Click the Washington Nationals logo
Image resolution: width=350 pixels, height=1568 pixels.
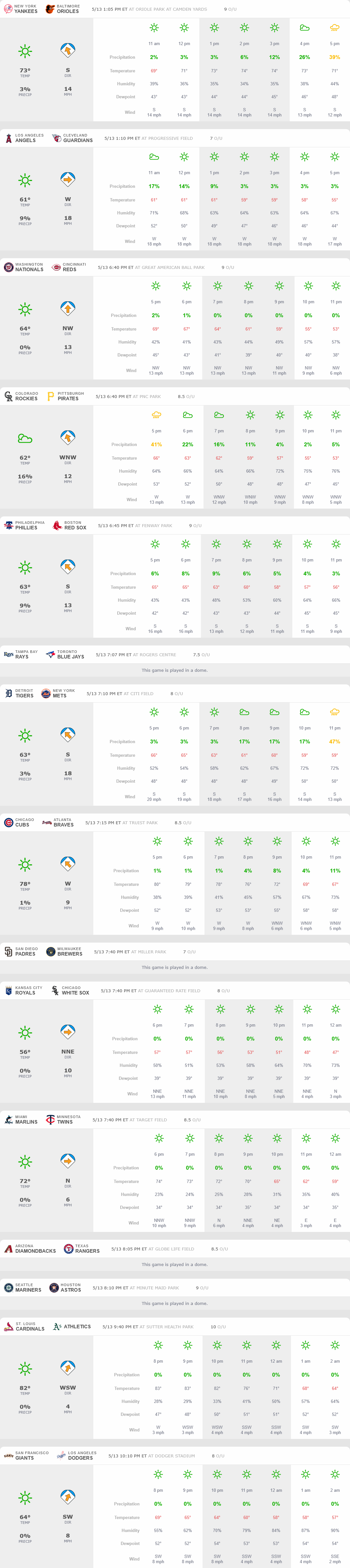8,267
